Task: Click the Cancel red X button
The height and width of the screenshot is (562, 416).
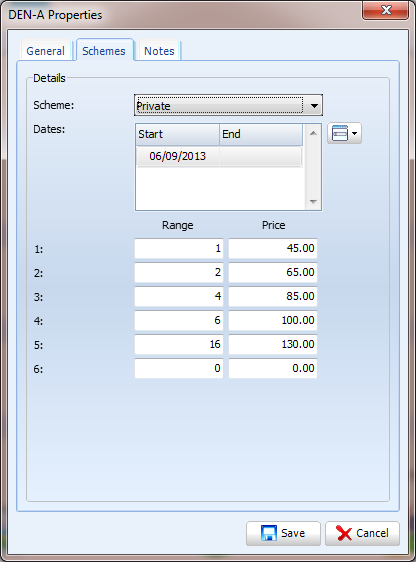Action: (362, 533)
